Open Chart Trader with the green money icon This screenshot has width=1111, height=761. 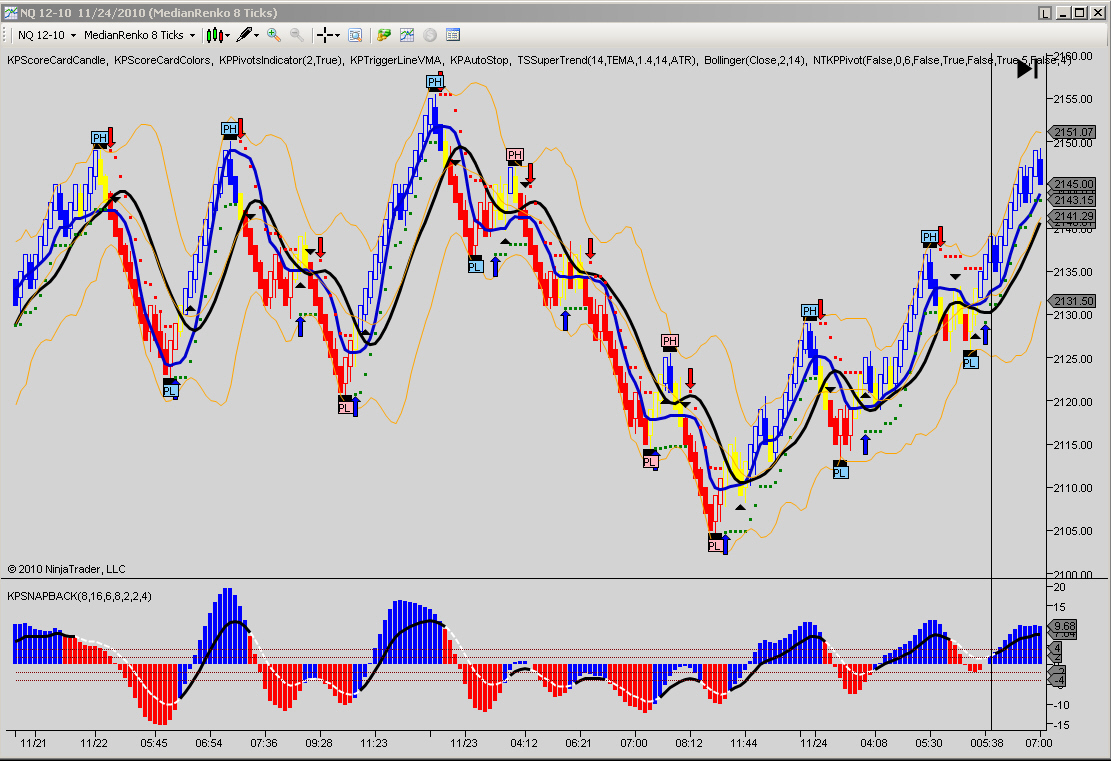[x=384, y=35]
